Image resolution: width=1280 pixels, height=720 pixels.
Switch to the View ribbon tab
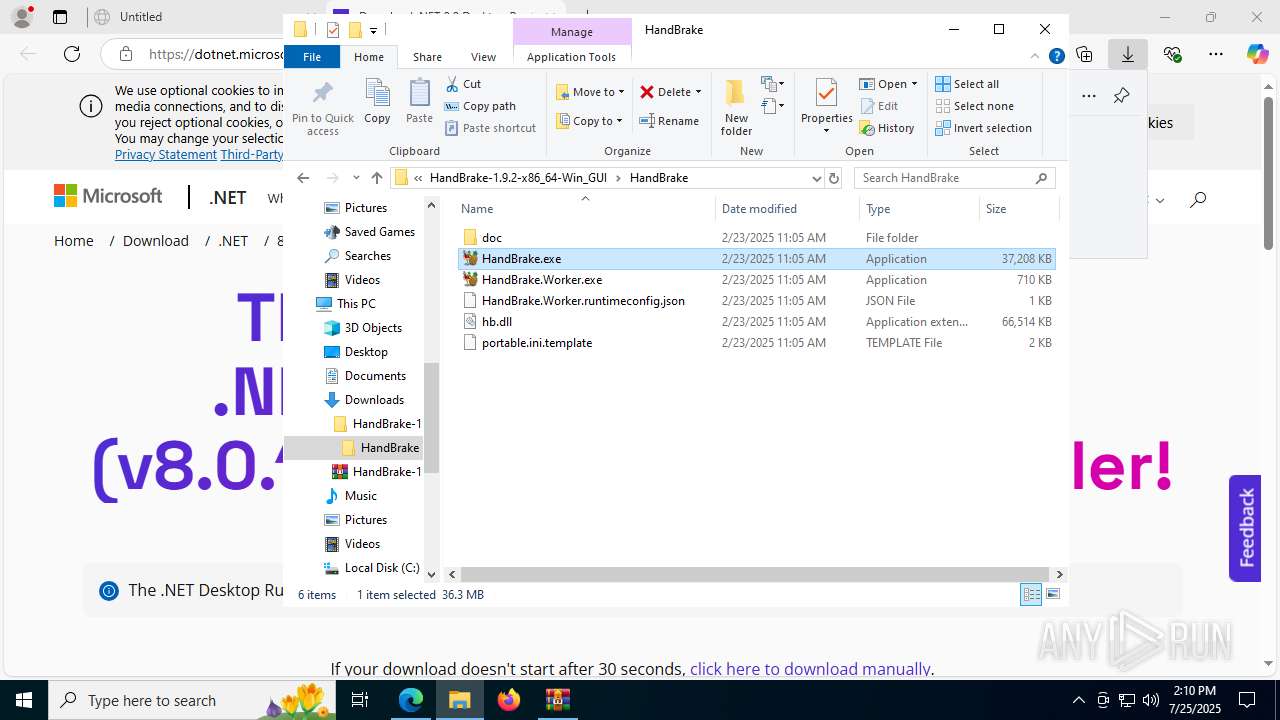point(483,57)
